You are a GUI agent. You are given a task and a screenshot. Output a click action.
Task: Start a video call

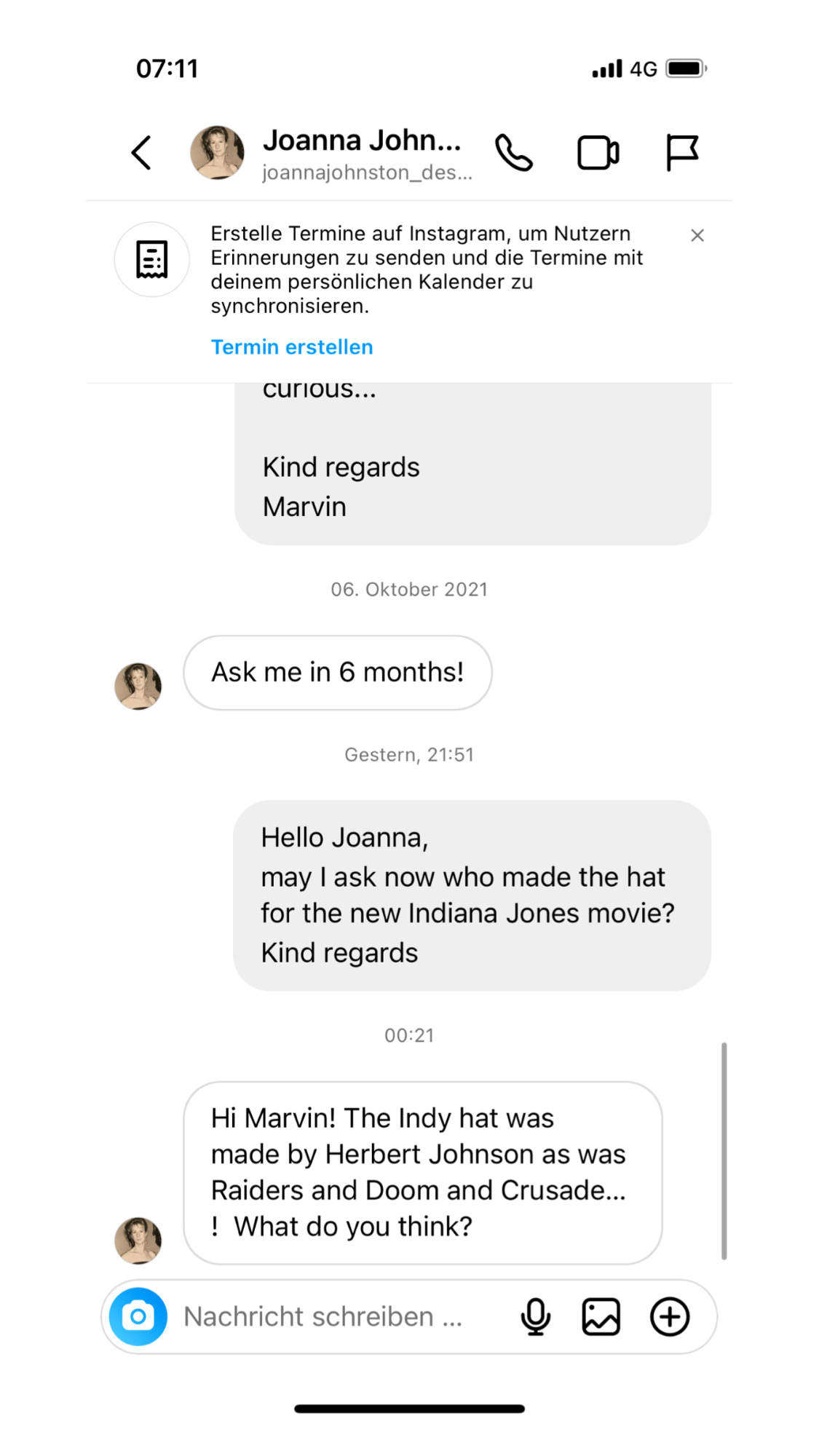pos(598,153)
